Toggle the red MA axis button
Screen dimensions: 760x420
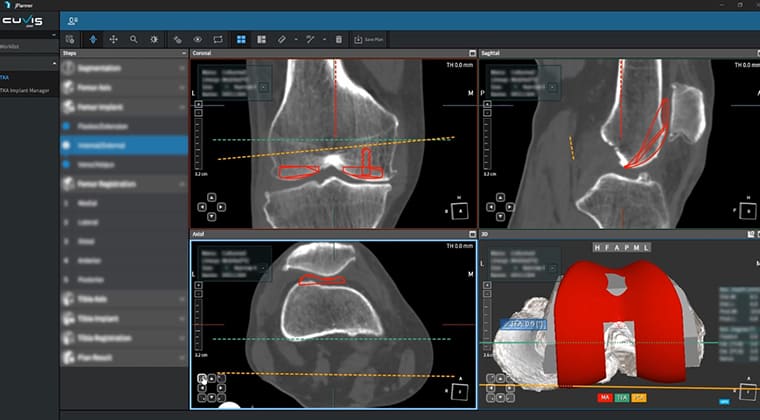(x=604, y=397)
